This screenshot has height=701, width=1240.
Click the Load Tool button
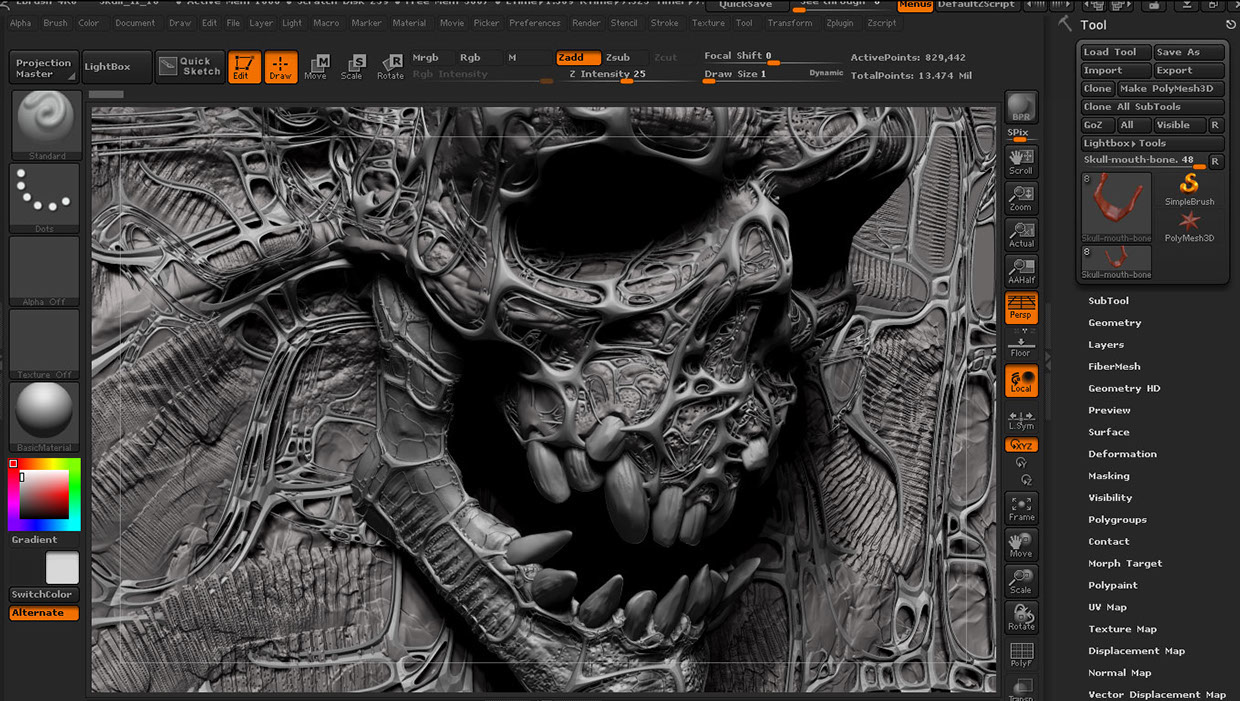(x=1110, y=52)
